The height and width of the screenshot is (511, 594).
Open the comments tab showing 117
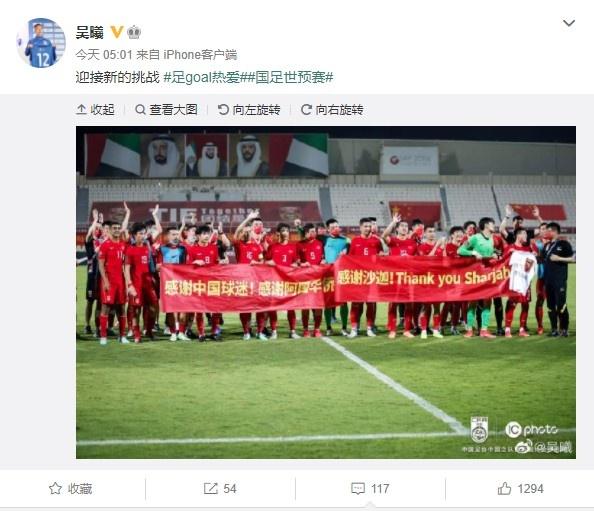pyautogui.click(x=370, y=489)
